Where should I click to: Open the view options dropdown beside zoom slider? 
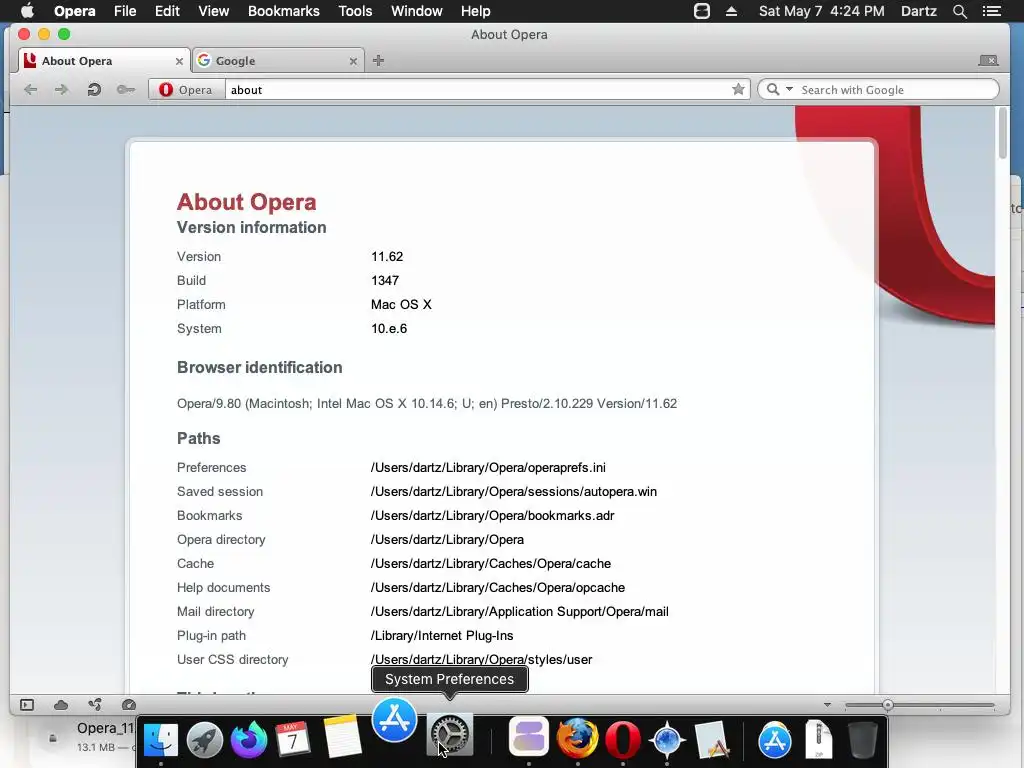(827, 705)
